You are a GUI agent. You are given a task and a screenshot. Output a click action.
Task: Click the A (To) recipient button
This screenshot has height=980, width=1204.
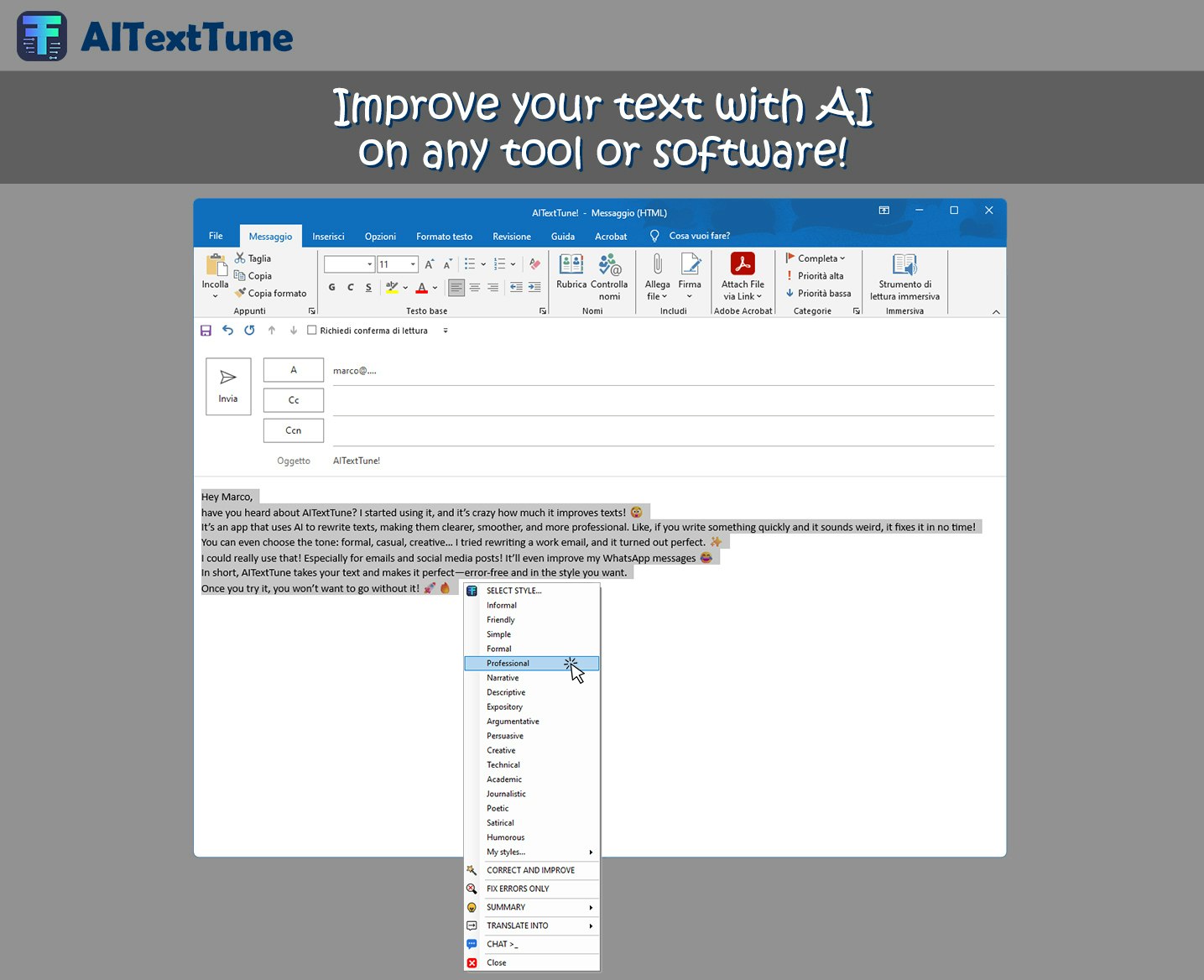tap(294, 370)
